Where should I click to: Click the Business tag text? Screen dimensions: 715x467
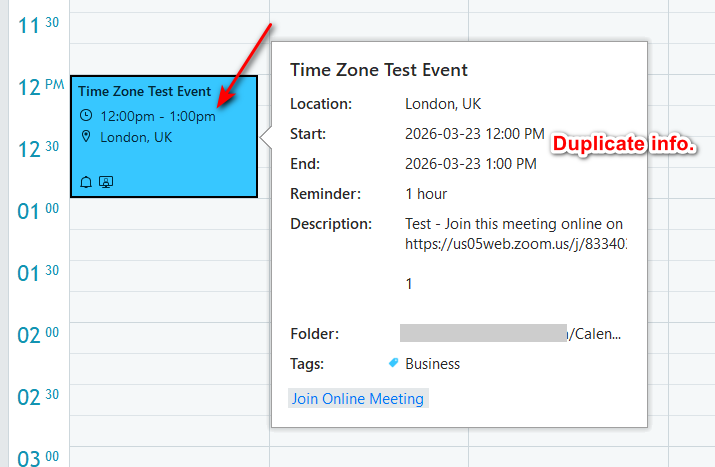click(433, 364)
